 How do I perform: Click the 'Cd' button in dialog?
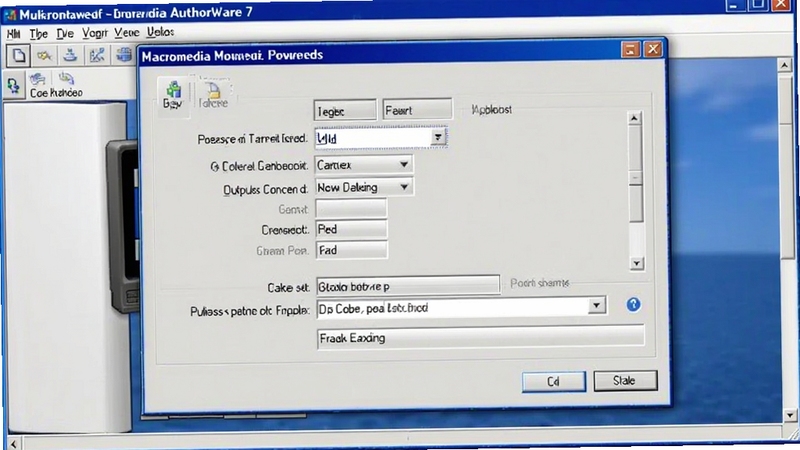[x=554, y=382]
